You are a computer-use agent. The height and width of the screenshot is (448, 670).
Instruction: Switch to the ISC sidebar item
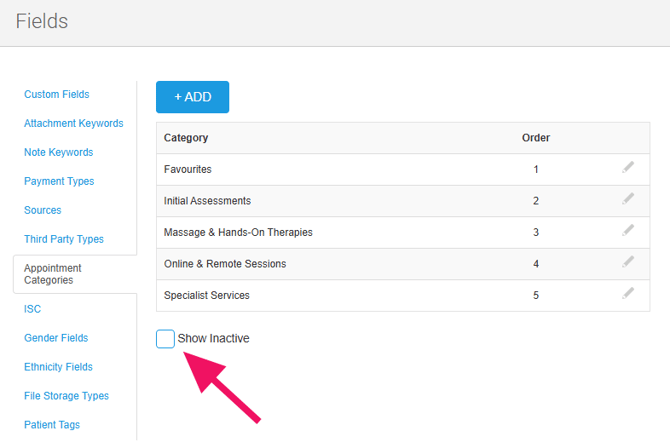pos(32,309)
